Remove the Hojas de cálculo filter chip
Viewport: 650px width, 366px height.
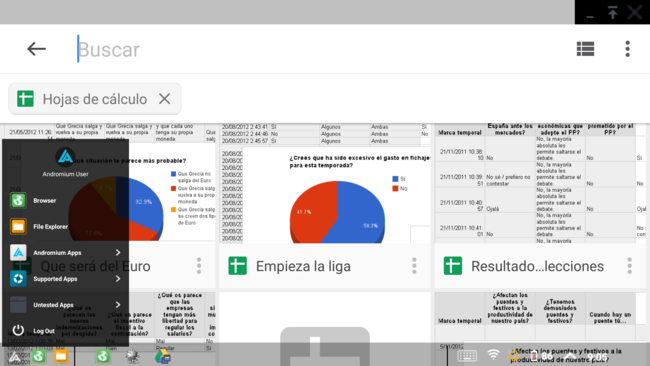(165, 99)
